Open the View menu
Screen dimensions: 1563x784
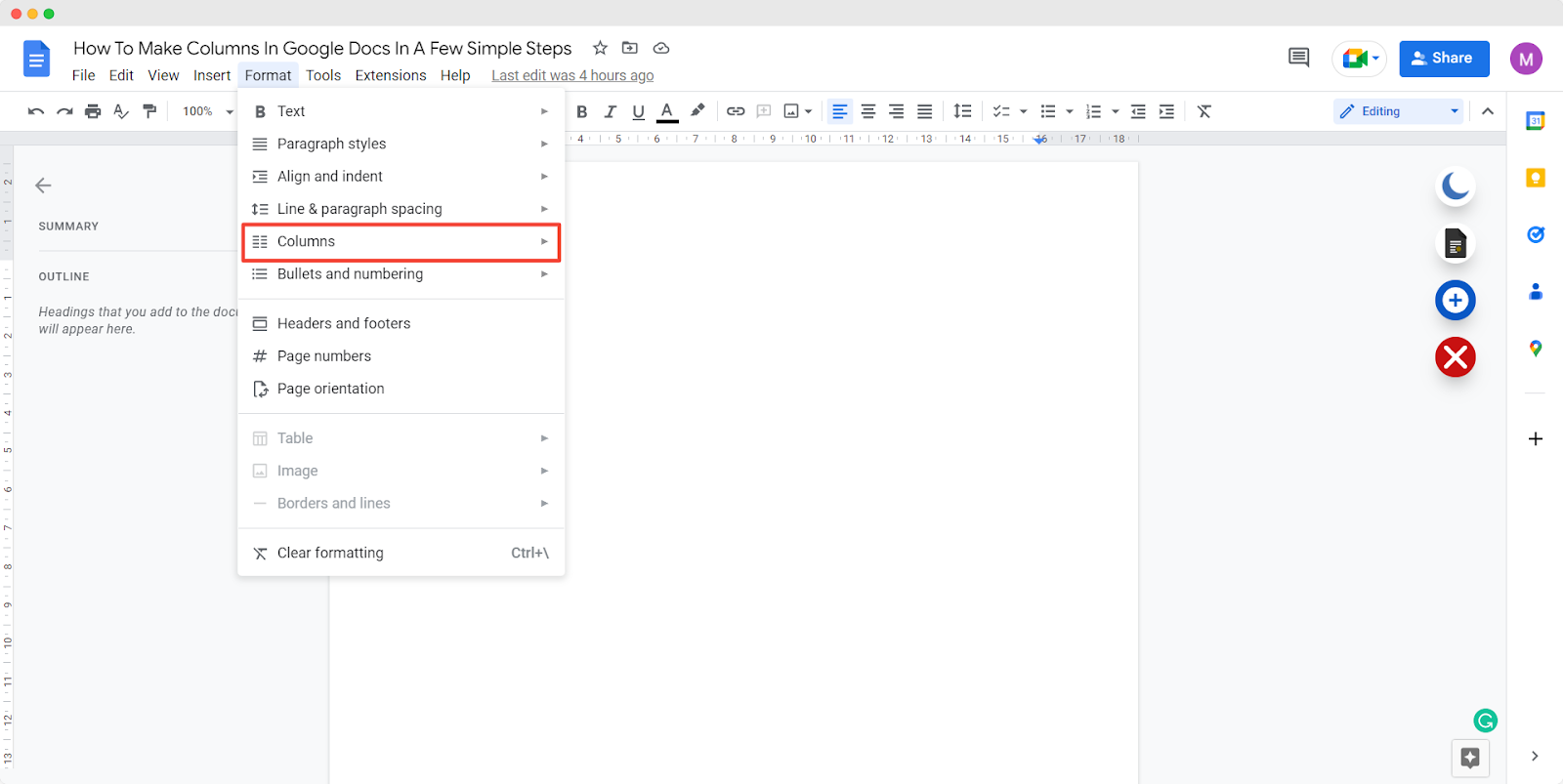(x=163, y=75)
